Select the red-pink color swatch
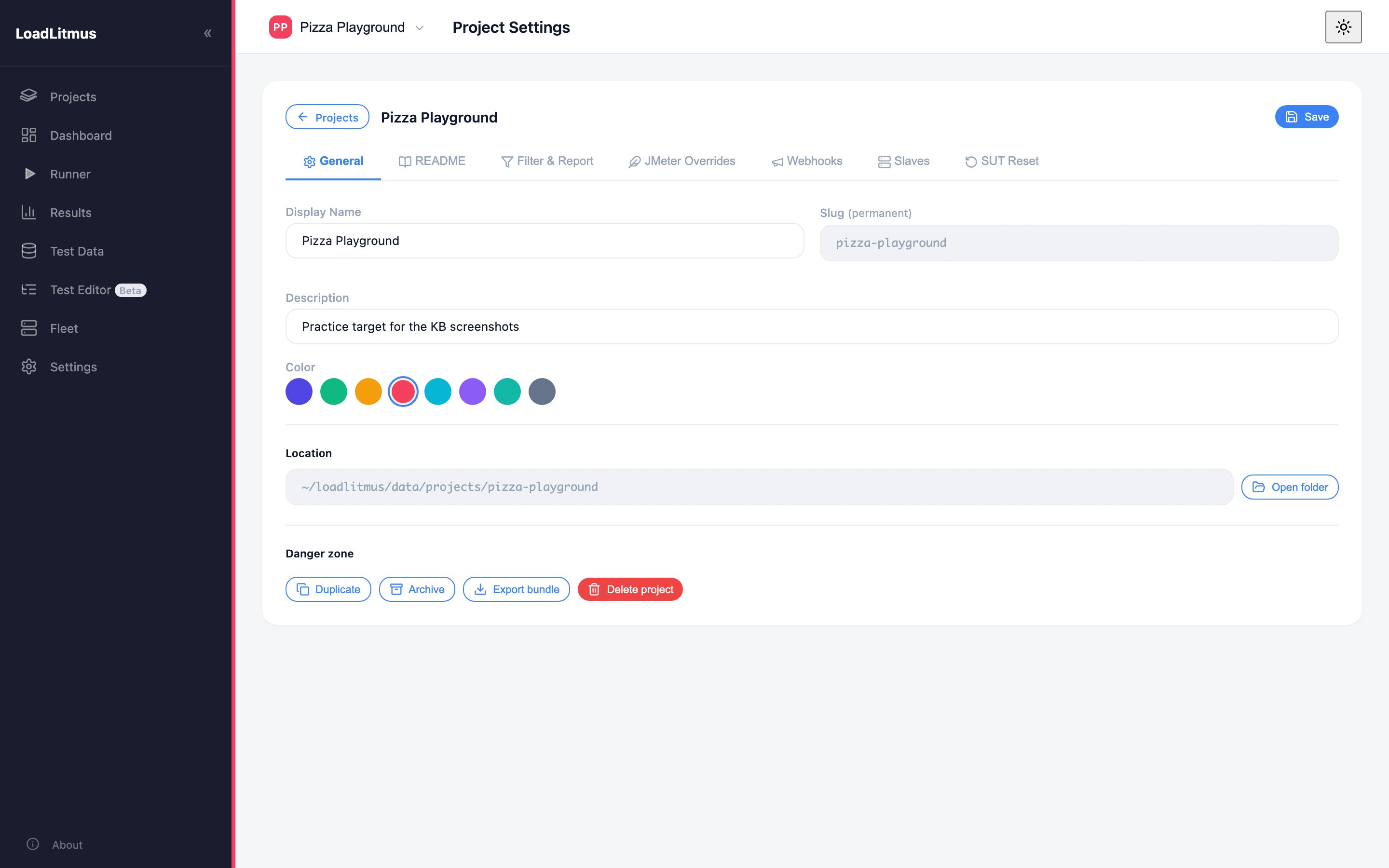The width and height of the screenshot is (1389, 868). point(403,392)
